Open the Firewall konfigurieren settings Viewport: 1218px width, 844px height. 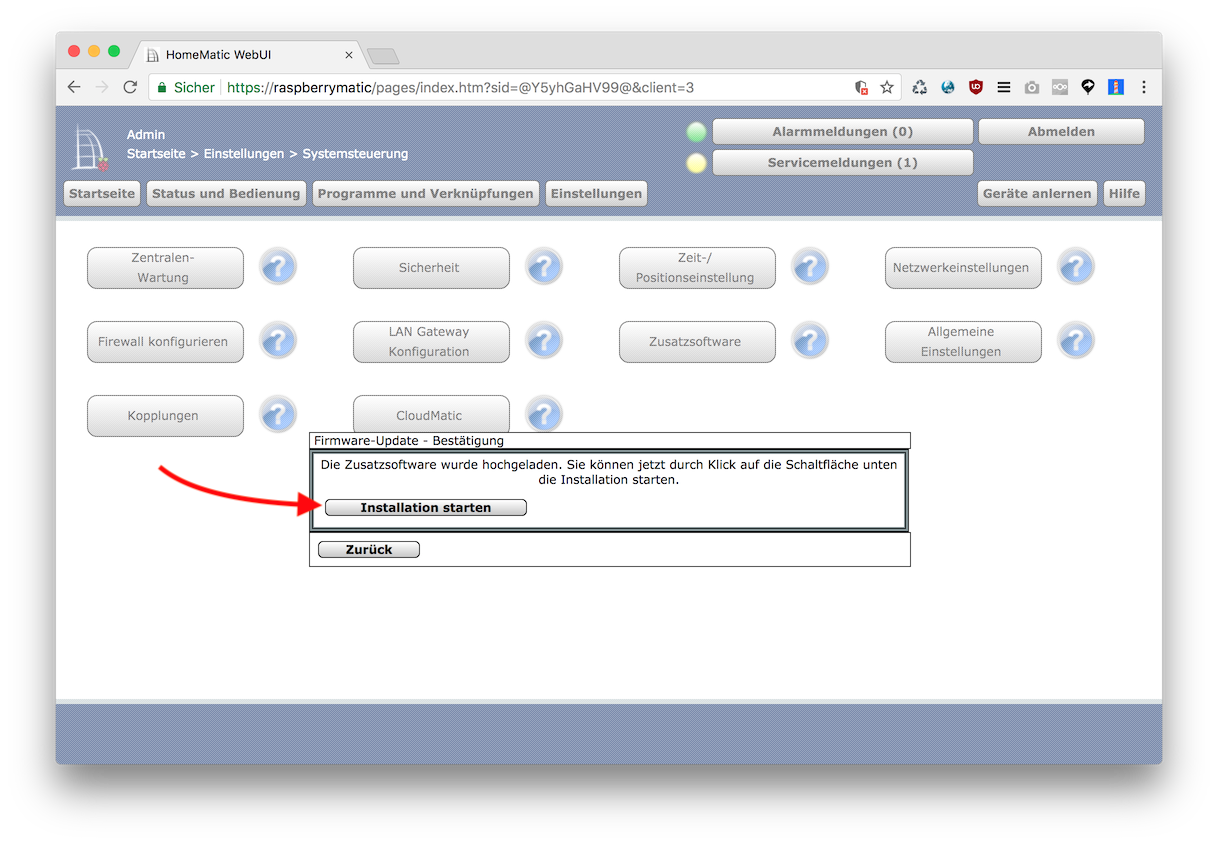click(x=165, y=342)
